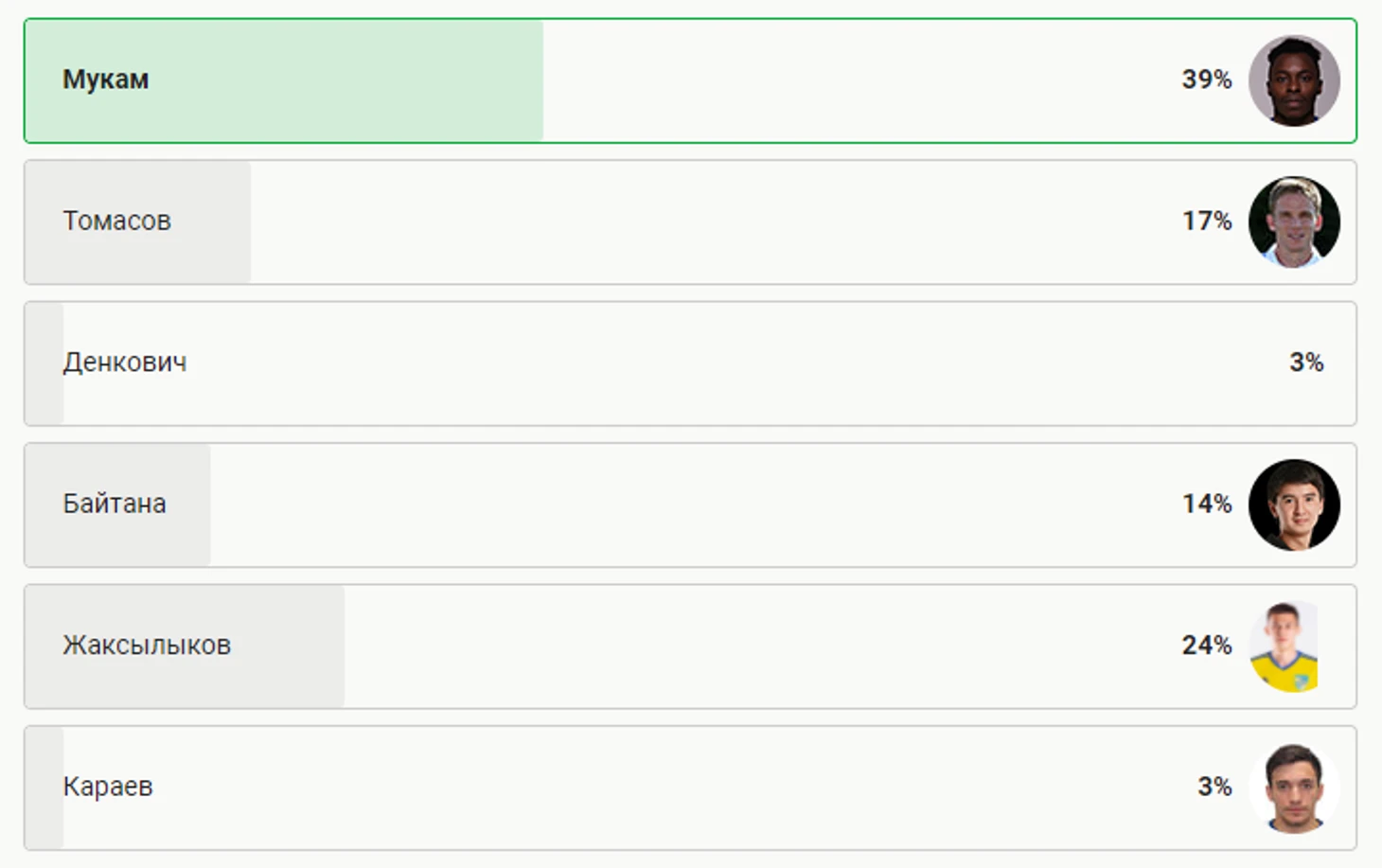1382x868 pixels.
Task: Select the Мукам poll option
Action: pos(690,80)
